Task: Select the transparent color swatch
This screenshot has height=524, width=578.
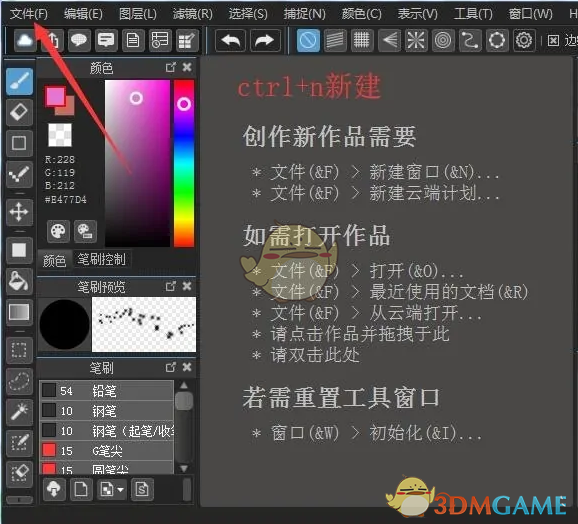Action: (60, 135)
